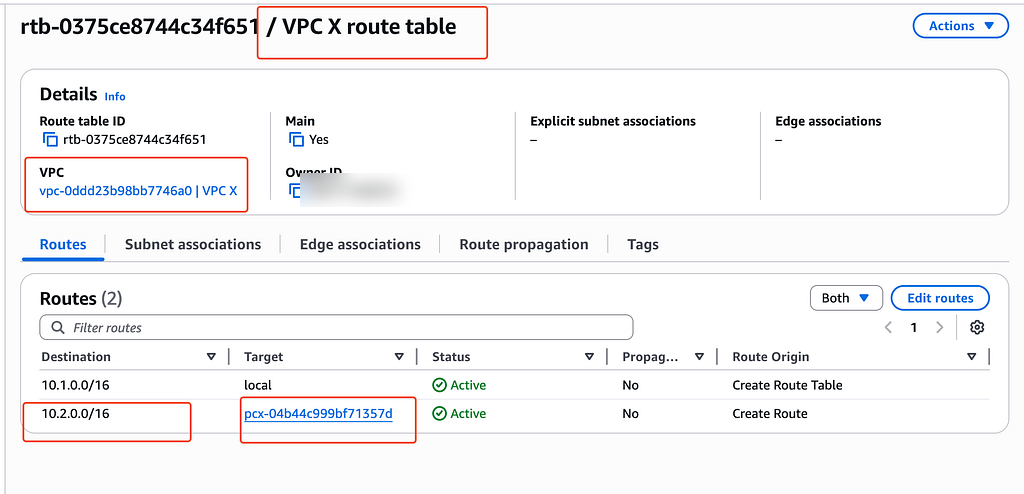Click the page number 1 indicator
The width and height of the screenshot is (1024, 494).
point(914,327)
